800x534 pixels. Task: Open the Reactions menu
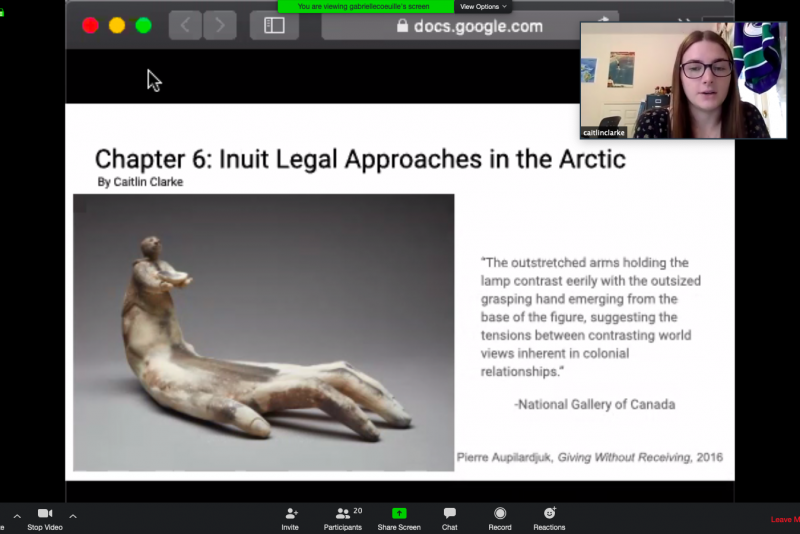coord(549,519)
